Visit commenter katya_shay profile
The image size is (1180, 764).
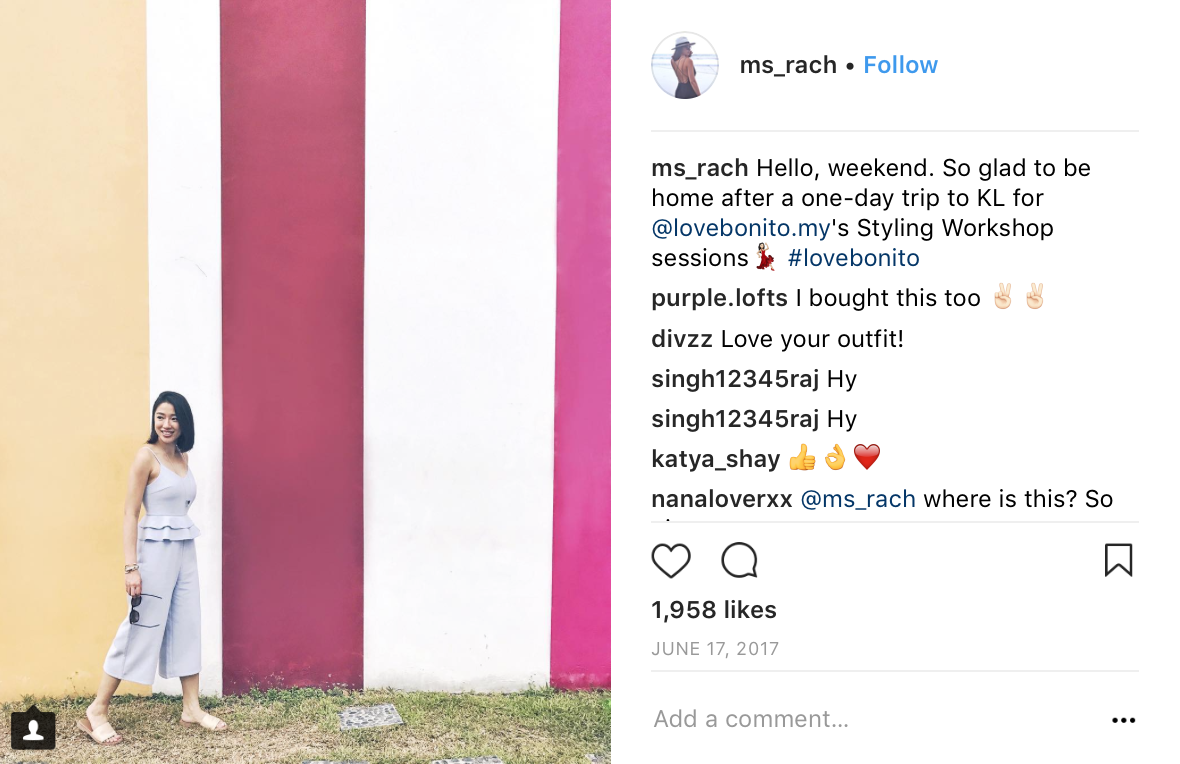click(x=716, y=459)
